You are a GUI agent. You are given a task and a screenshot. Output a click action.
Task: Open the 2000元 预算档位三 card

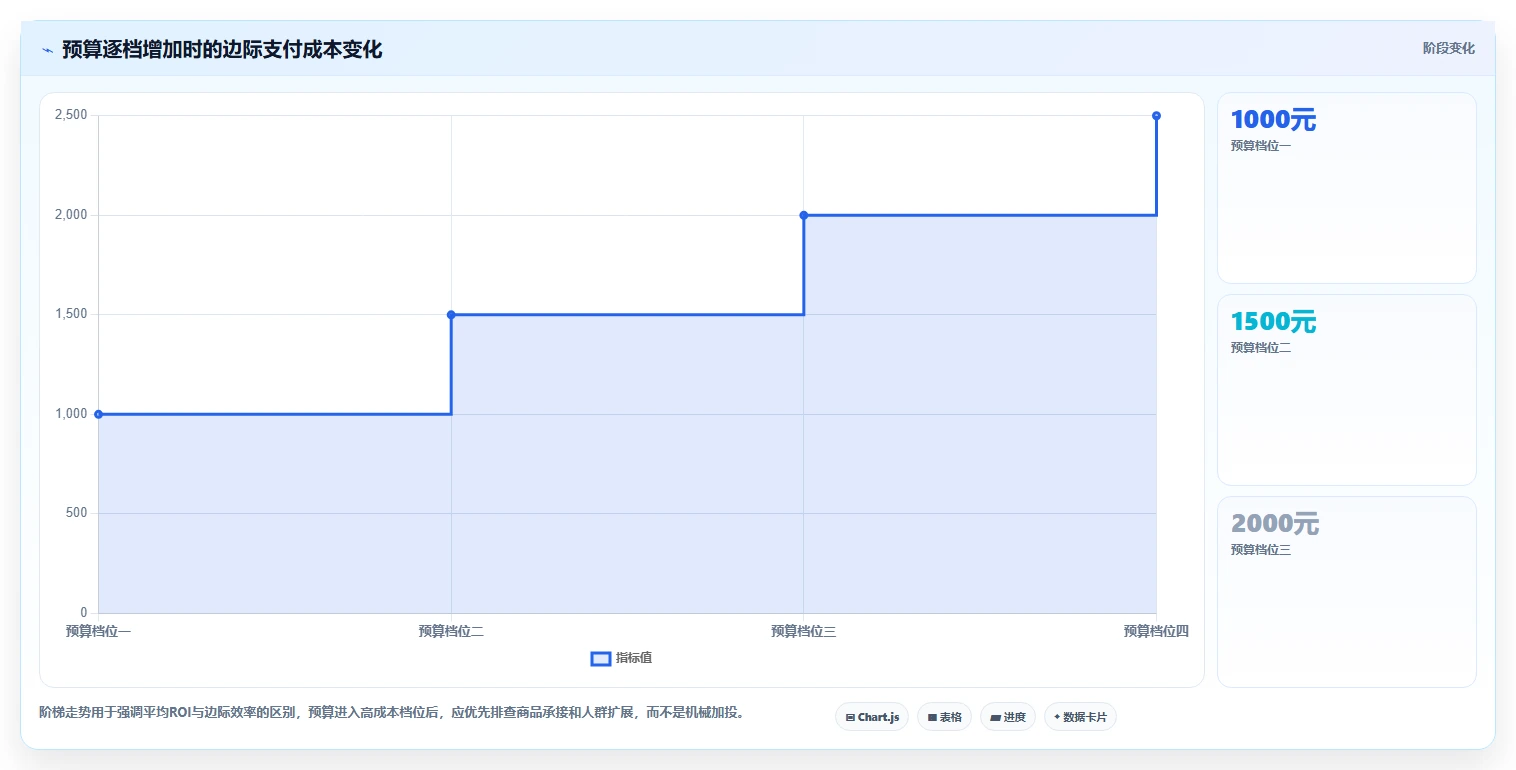tap(1346, 592)
